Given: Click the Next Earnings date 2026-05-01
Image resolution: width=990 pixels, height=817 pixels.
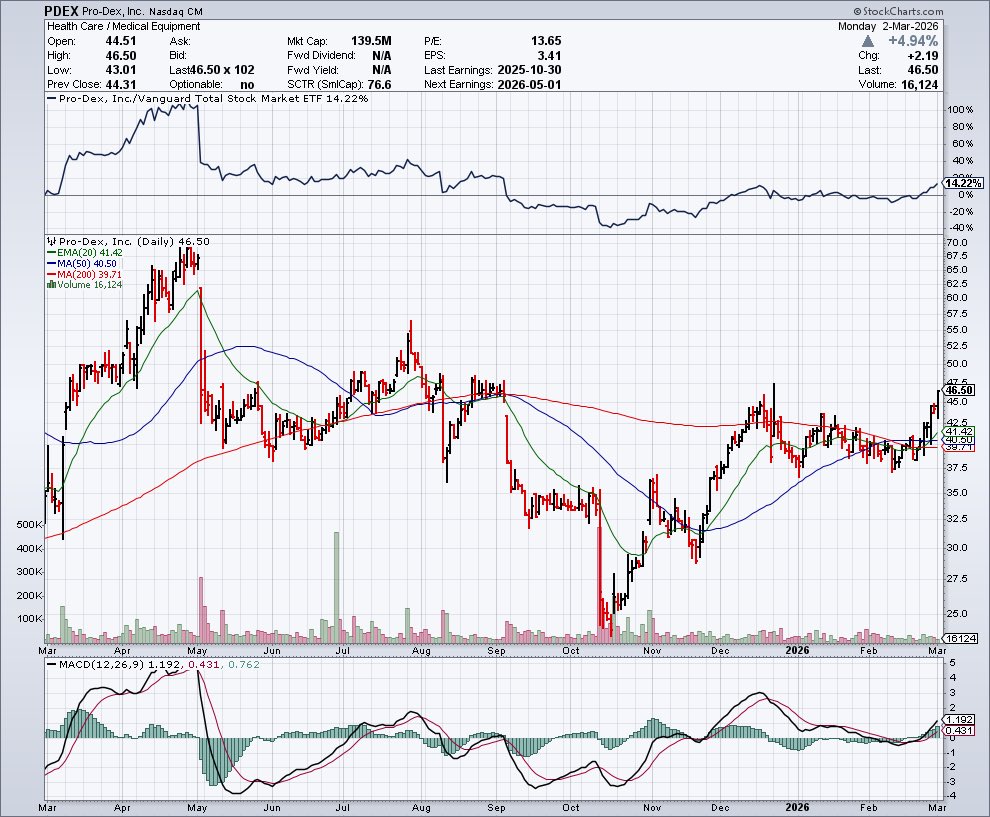Looking at the screenshot, I should click(x=529, y=85).
